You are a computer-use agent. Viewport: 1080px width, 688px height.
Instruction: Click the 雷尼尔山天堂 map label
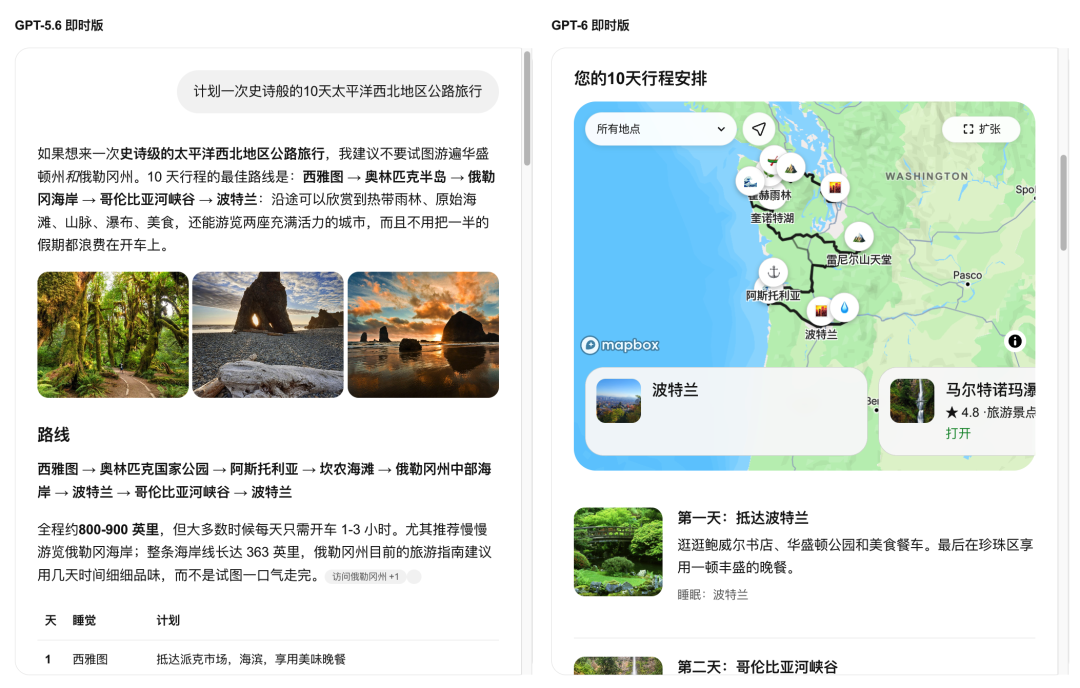(859, 260)
